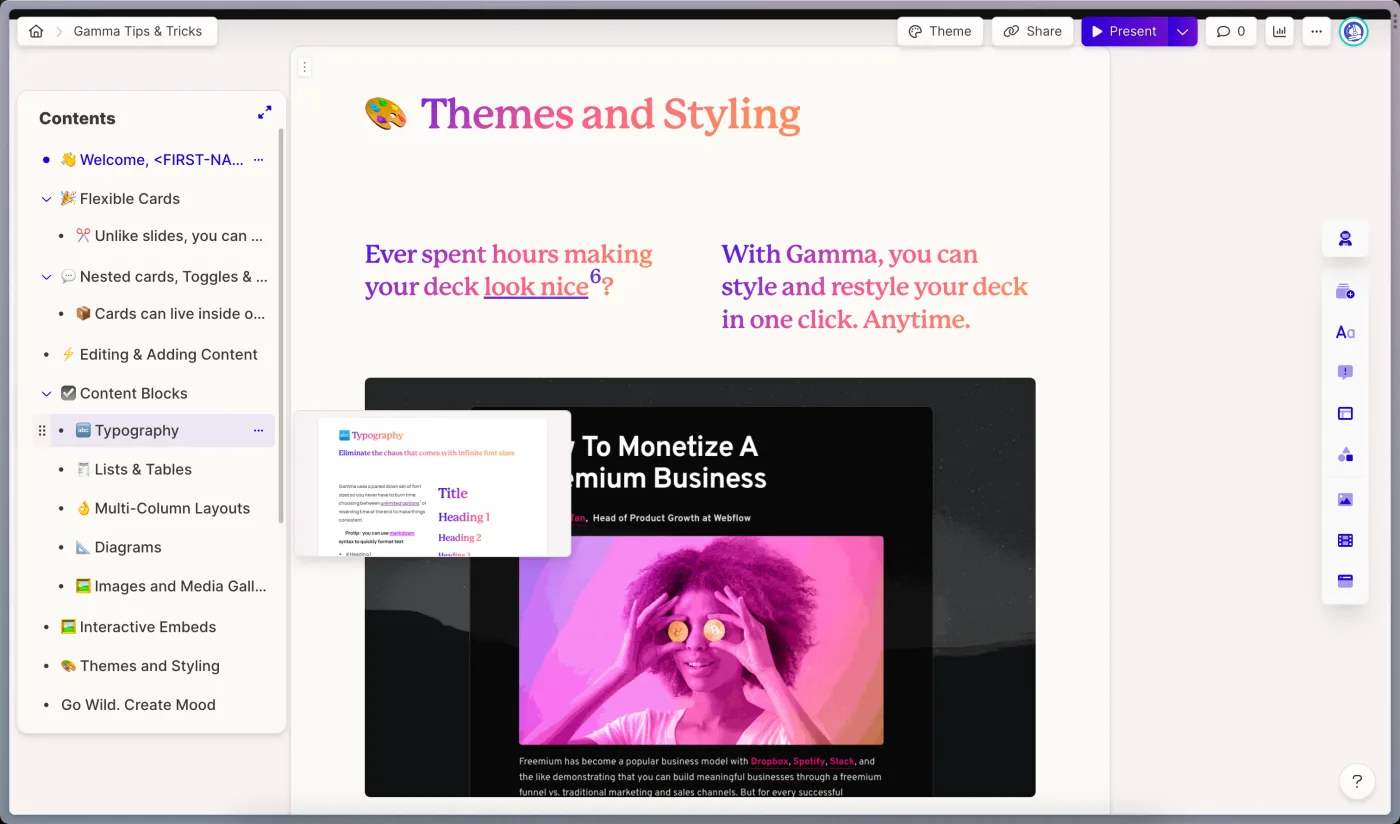The image size is (1400, 824).
Task: Click the 'Contents' panel heading
Action: point(77,118)
